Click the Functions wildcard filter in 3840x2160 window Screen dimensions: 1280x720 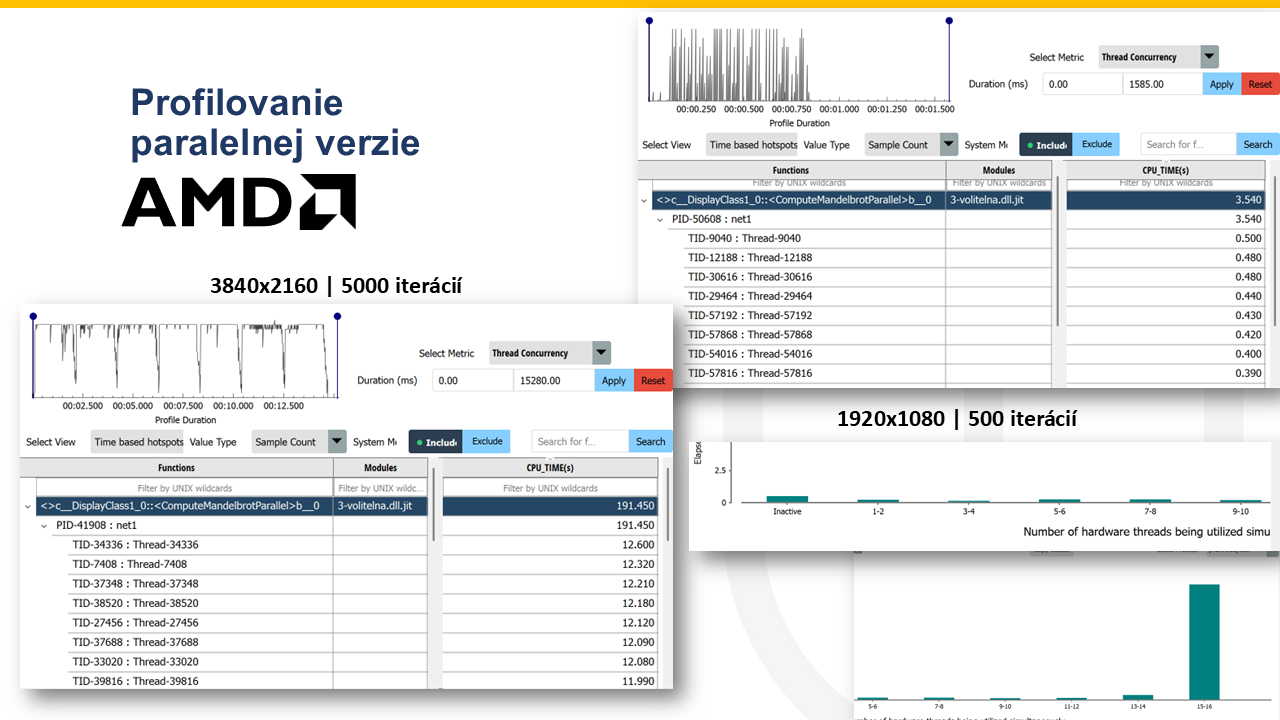click(x=184, y=488)
